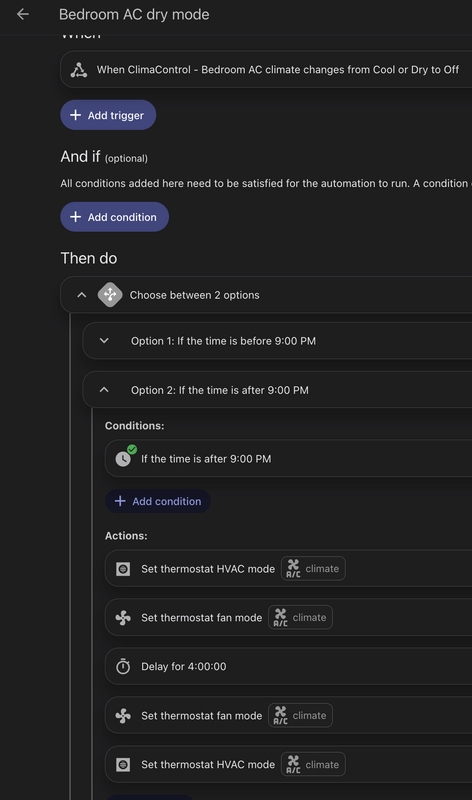Expand Option 1 before 9:00 PM

(104, 341)
